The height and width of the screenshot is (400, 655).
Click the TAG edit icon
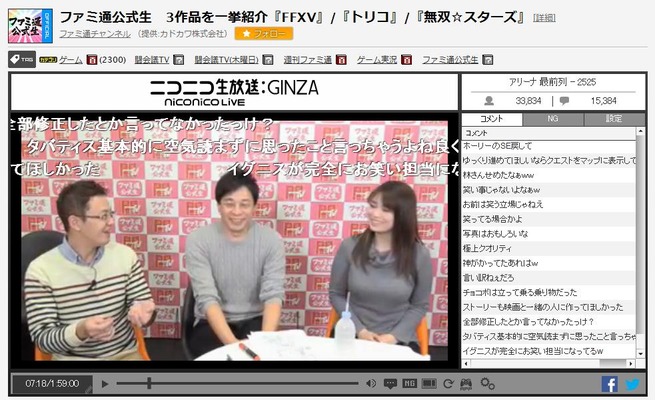(22, 60)
